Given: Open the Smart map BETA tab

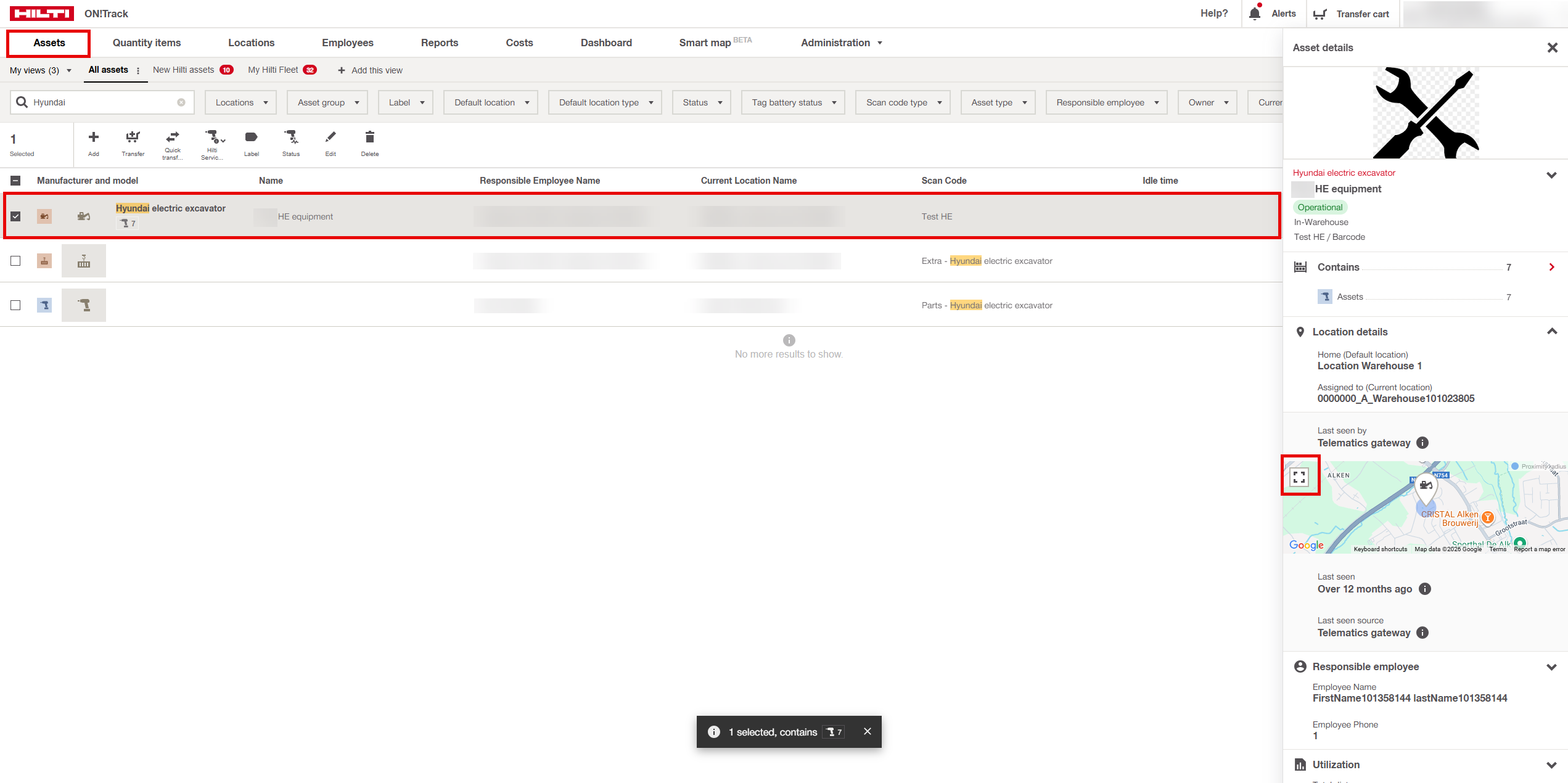Looking at the screenshot, I should tap(715, 43).
